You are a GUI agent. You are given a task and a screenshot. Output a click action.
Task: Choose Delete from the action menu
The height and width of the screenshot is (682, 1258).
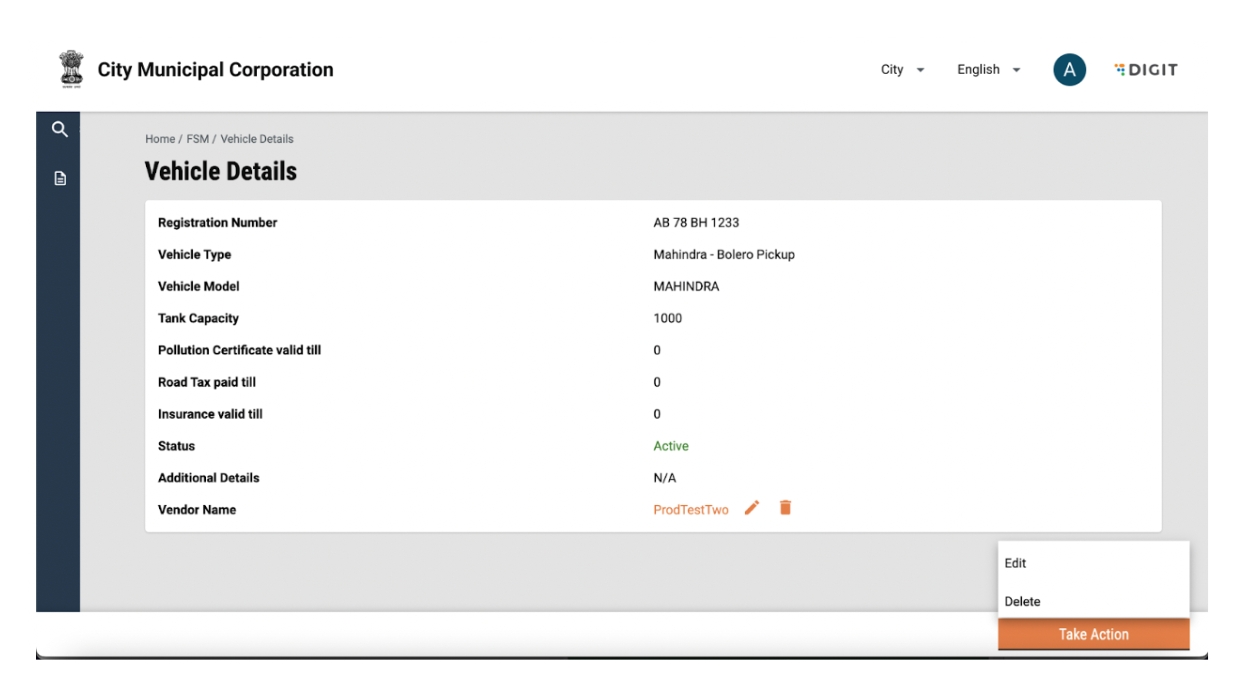1022,601
